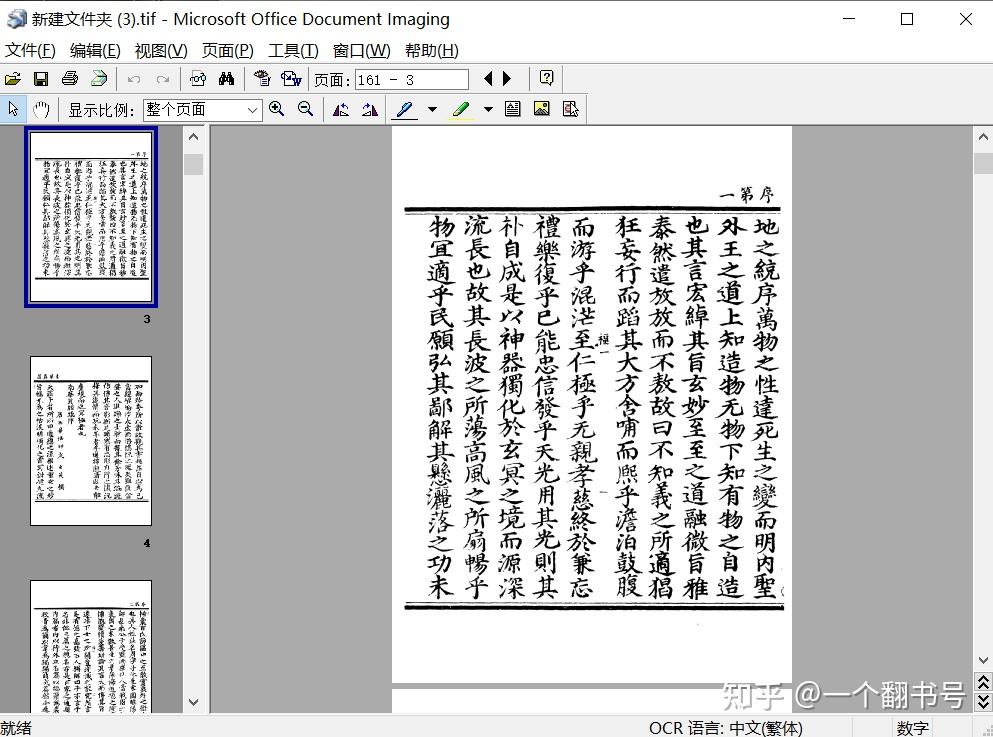Viewport: 993px width, 737px height.
Task: Zoom in on the page
Action: [278, 108]
